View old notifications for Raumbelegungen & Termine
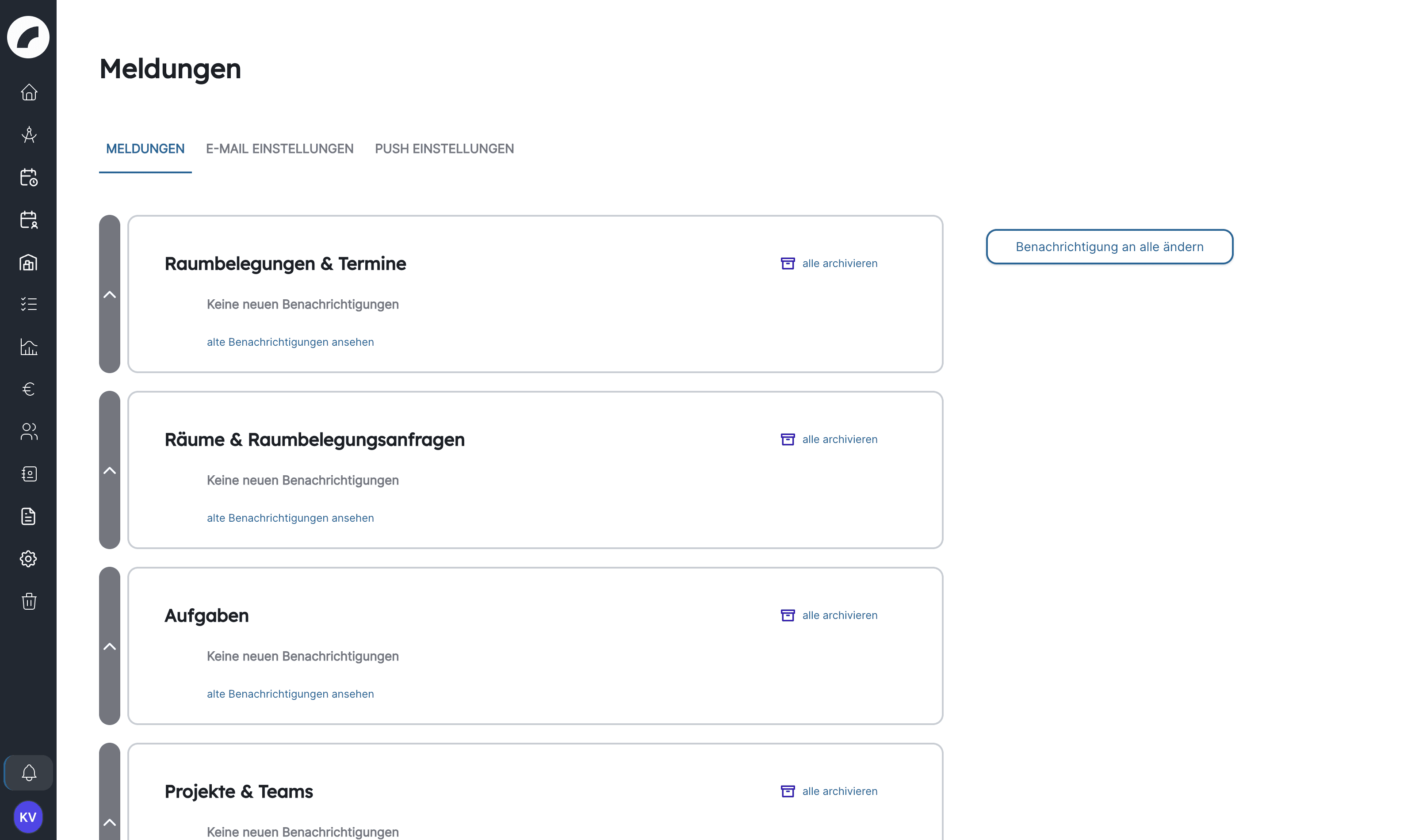Screen dimensions: 1415x840 pos(291,342)
